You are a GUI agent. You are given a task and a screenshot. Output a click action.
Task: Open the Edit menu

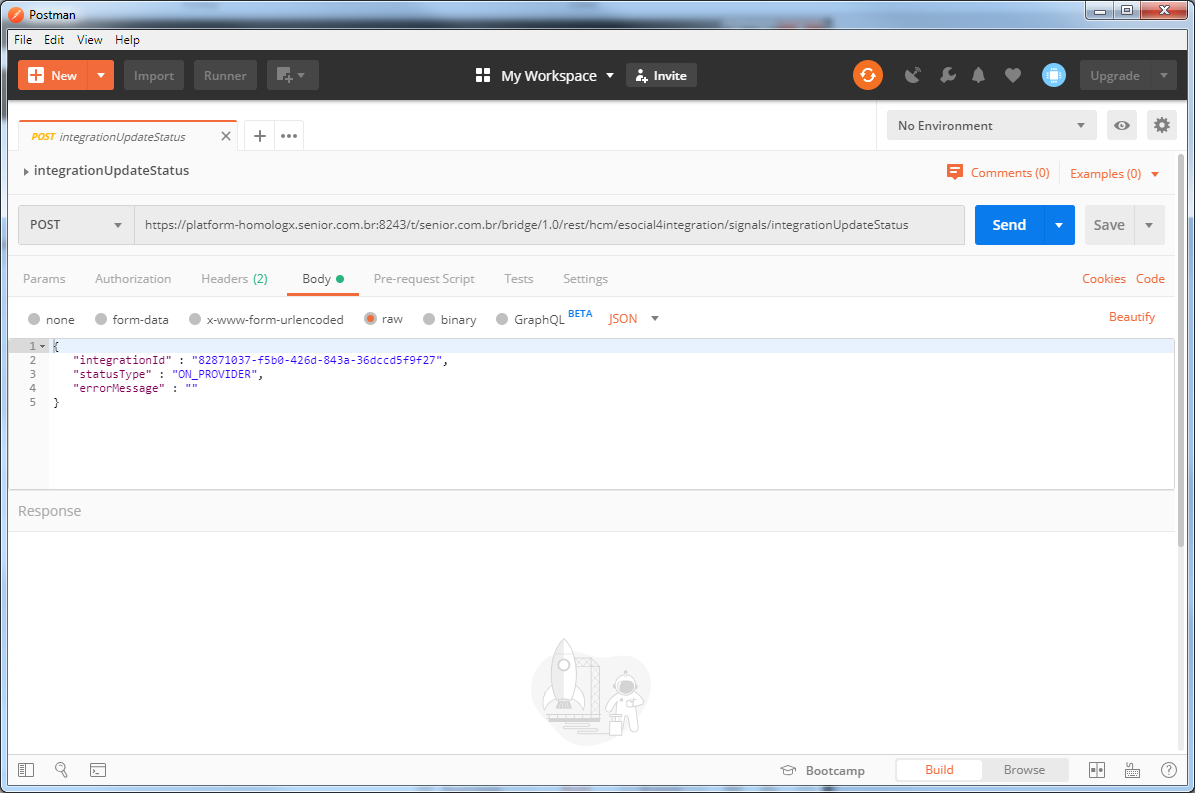tap(53, 40)
